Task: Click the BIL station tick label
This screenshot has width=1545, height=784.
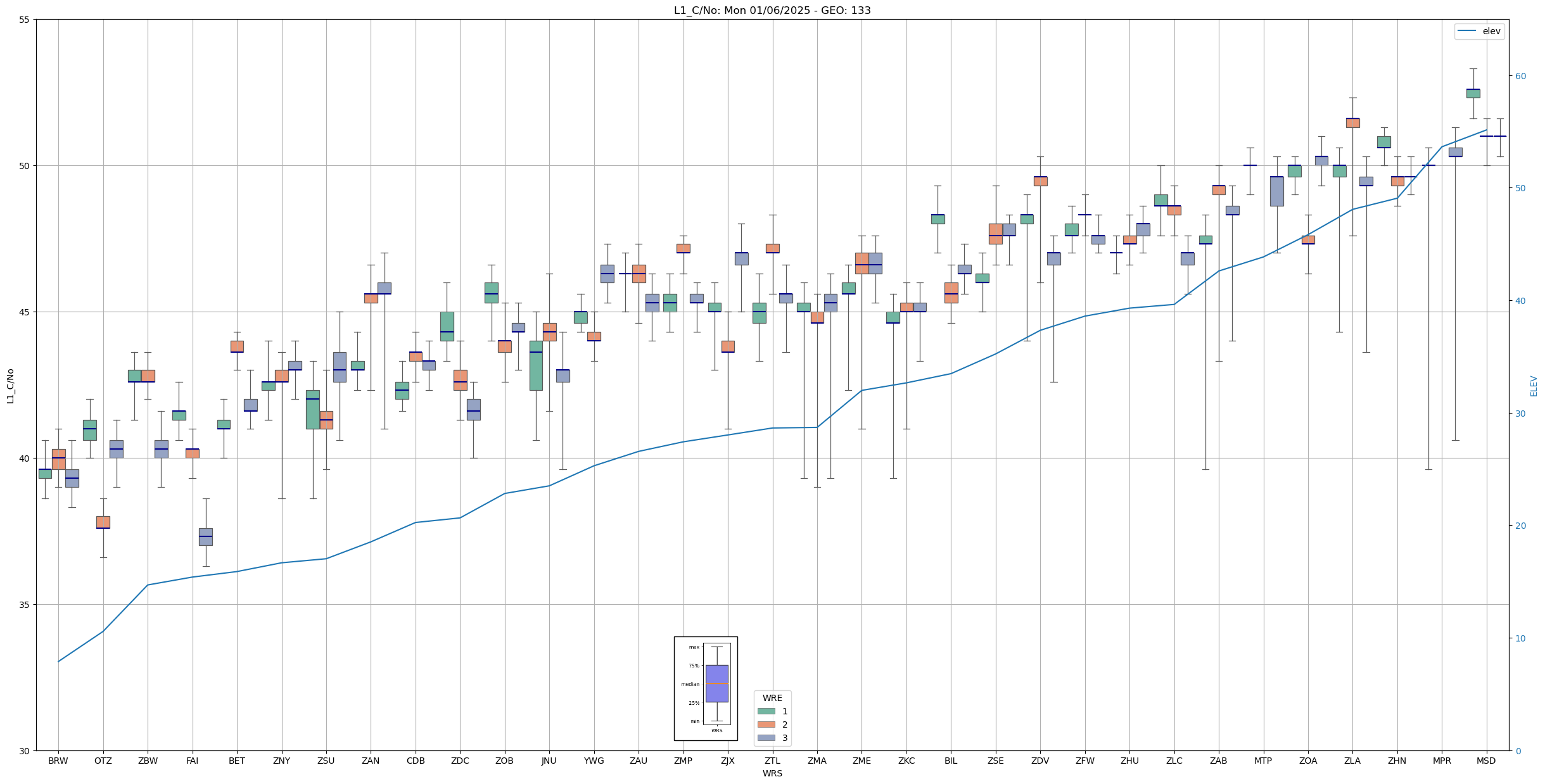Action: pyautogui.click(x=950, y=761)
